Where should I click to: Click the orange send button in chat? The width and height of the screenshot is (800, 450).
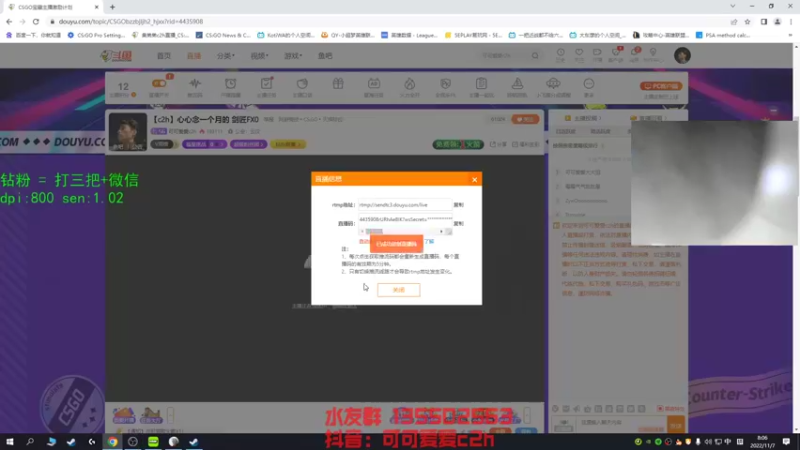676,424
